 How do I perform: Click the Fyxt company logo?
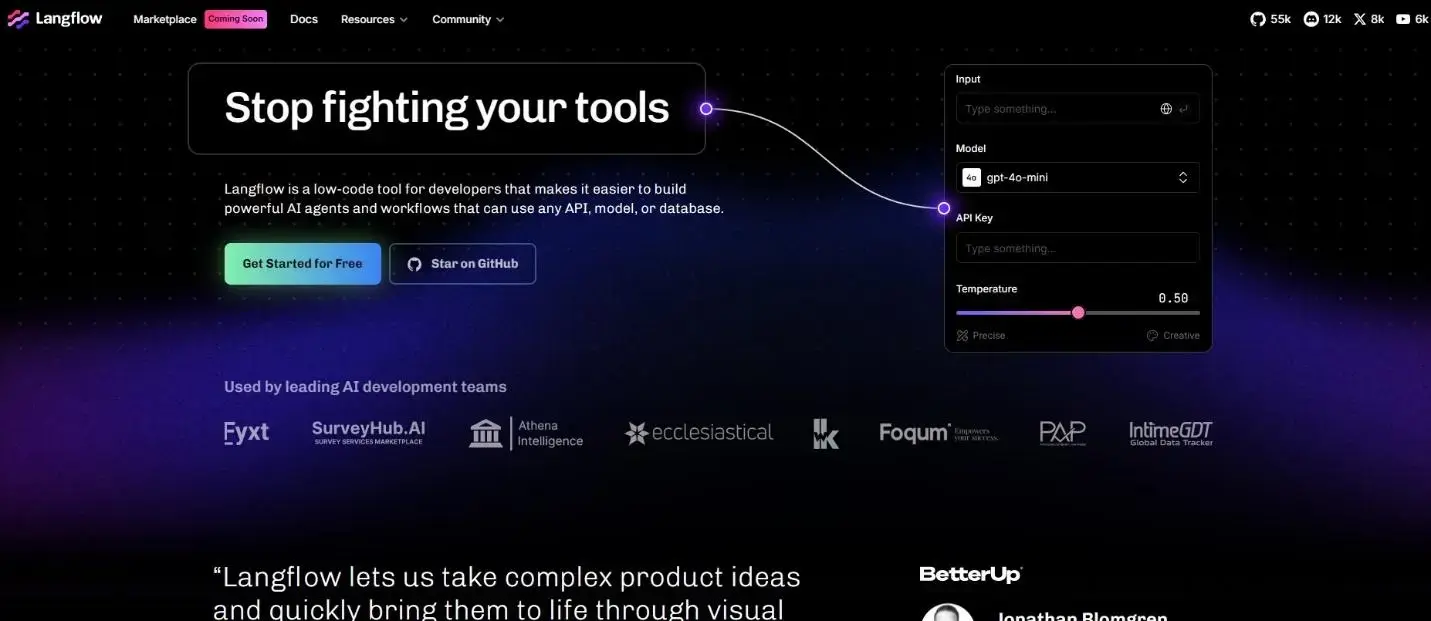pyautogui.click(x=246, y=433)
